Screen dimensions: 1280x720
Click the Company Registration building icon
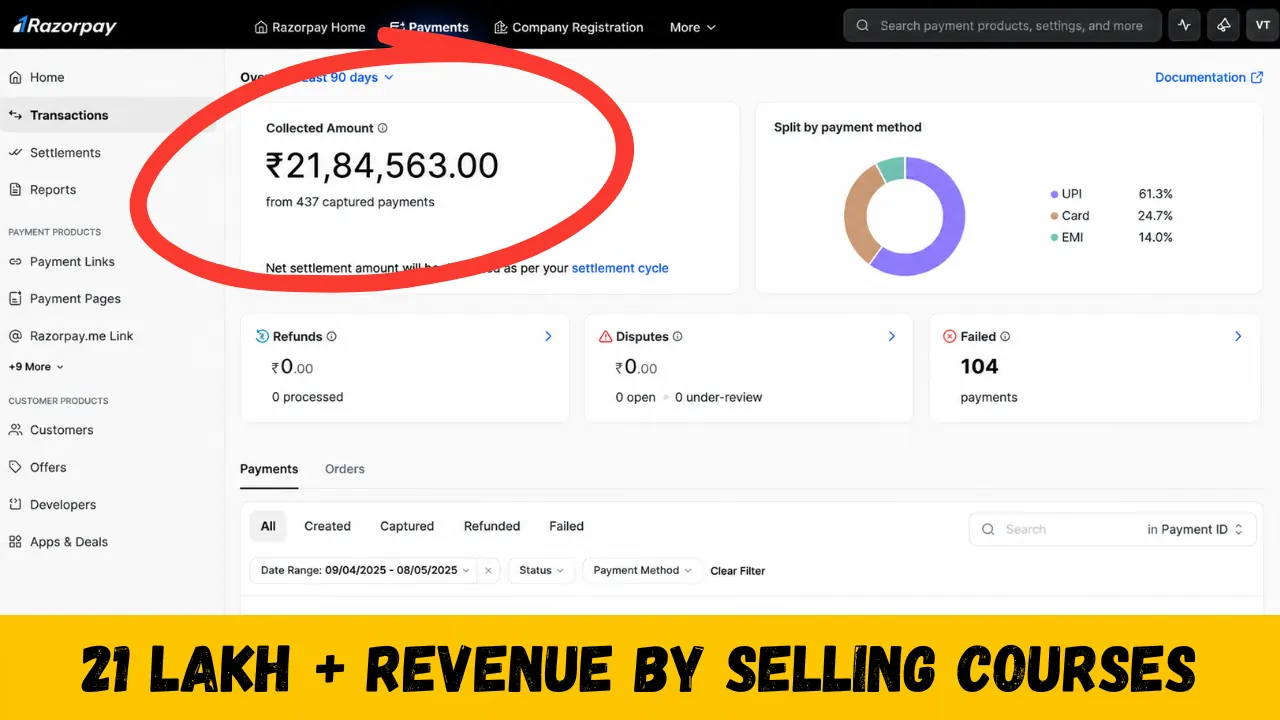click(501, 27)
